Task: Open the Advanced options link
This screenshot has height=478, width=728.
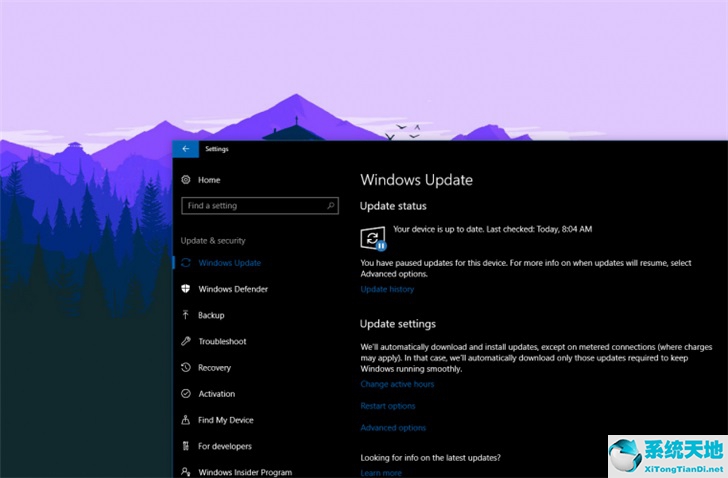Action: [393, 428]
